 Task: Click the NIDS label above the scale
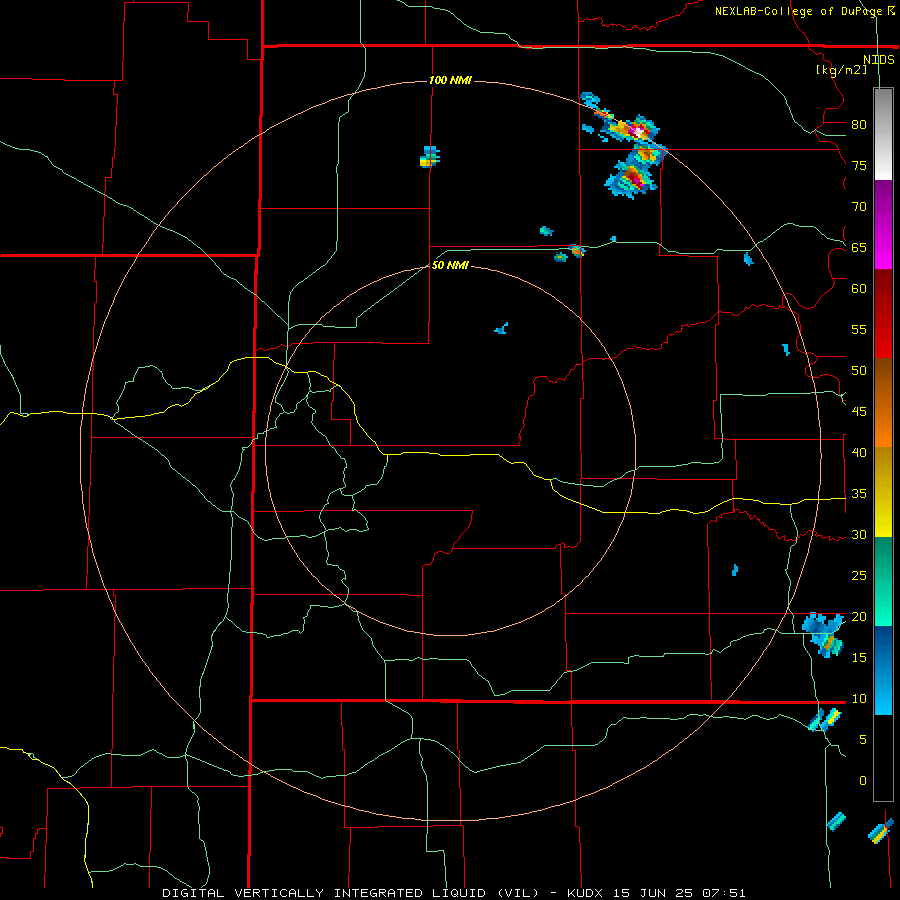(x=878, y=59)
